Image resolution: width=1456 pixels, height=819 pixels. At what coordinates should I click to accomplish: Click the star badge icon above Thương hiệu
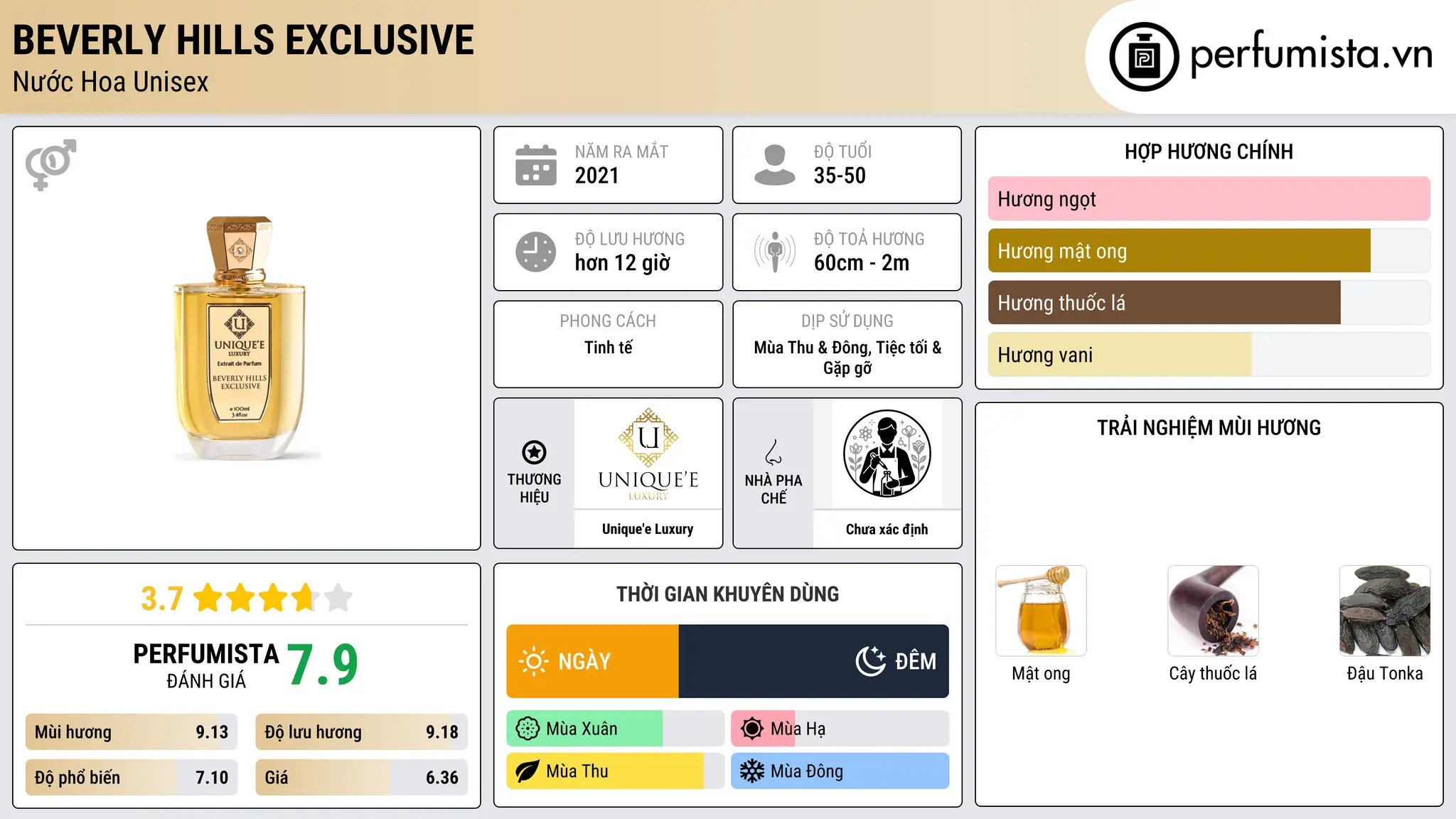(534, 452)
